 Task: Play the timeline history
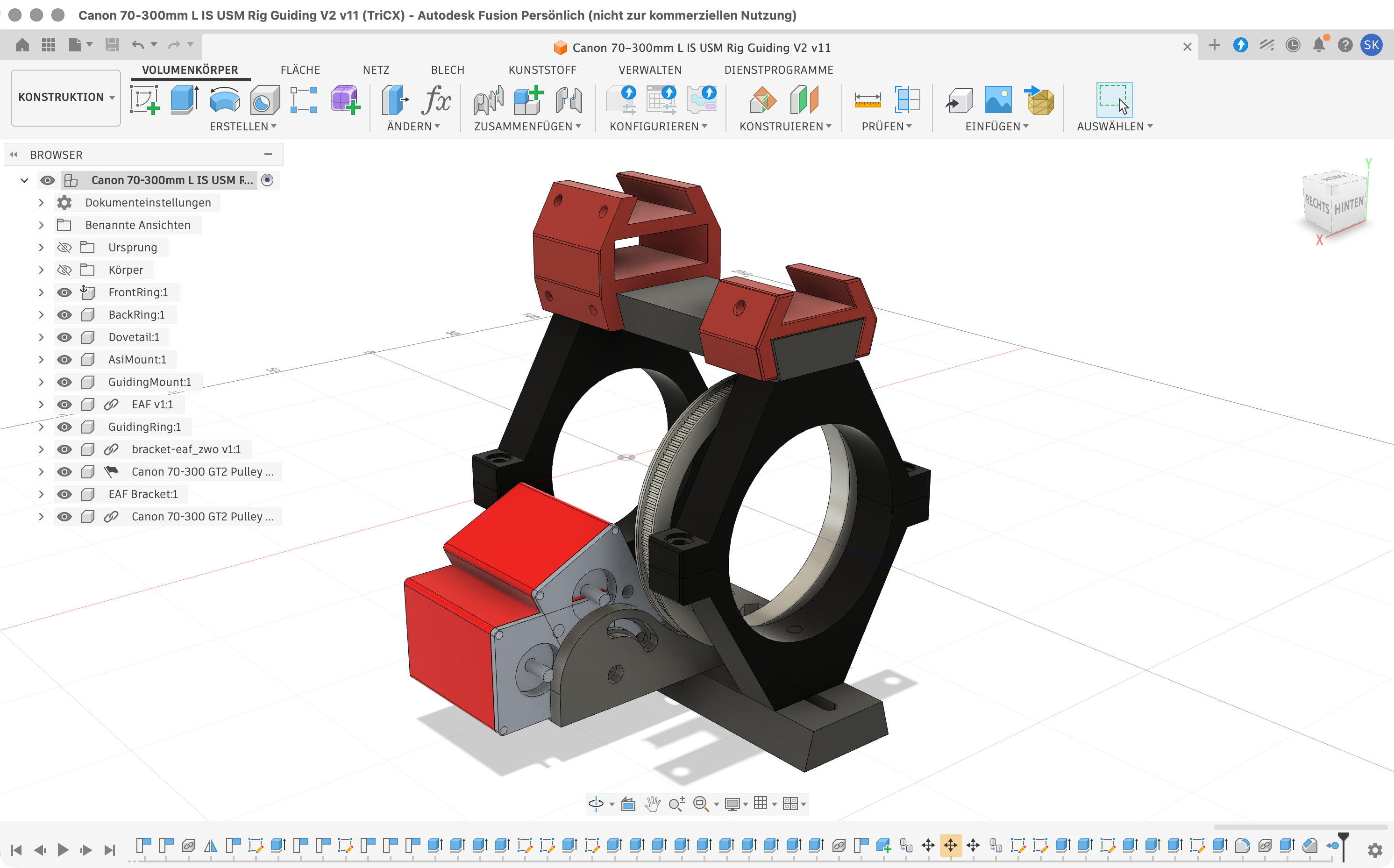63,850
